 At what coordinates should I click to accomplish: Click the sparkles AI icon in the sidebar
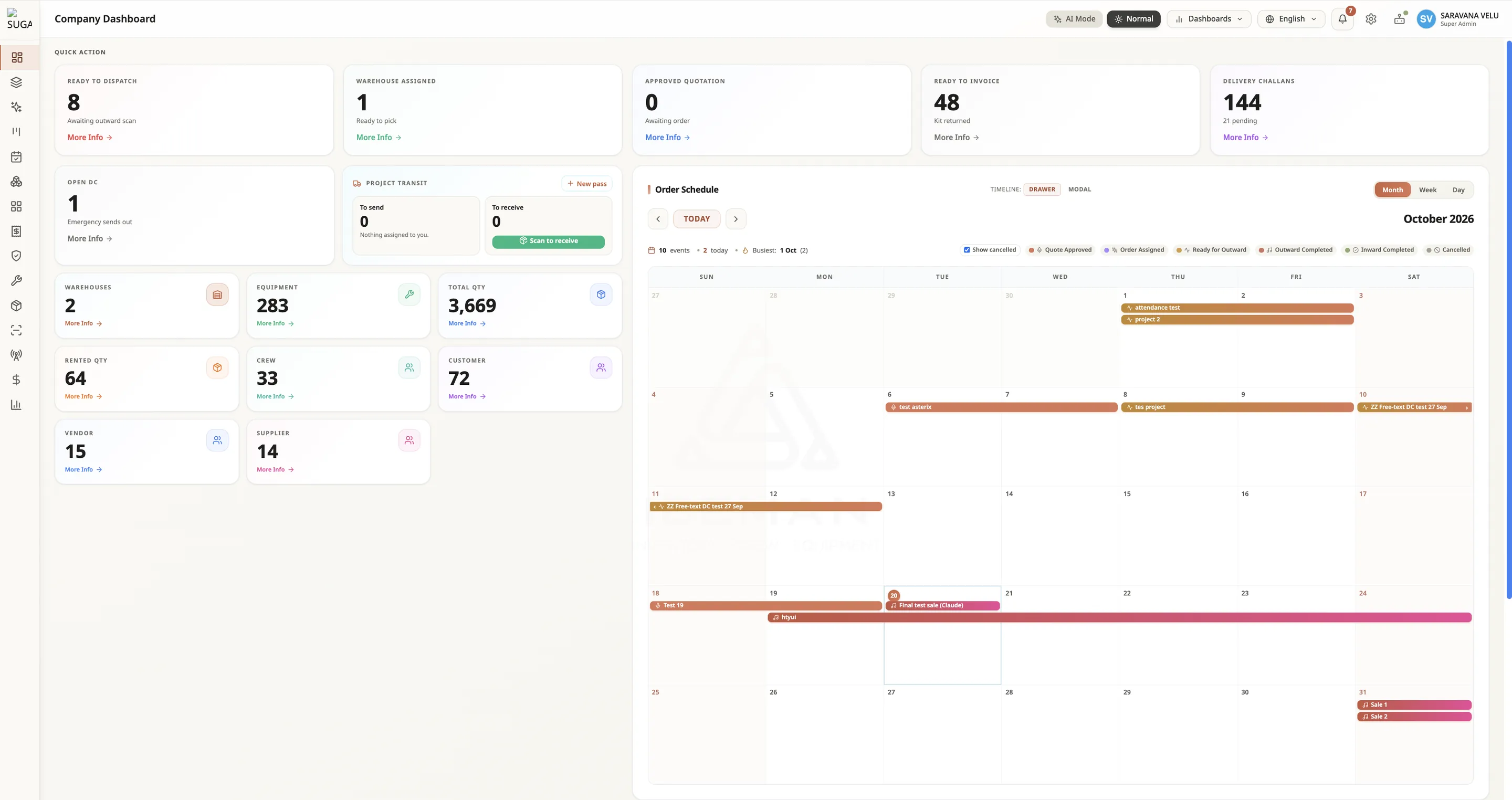coord(16,107)
